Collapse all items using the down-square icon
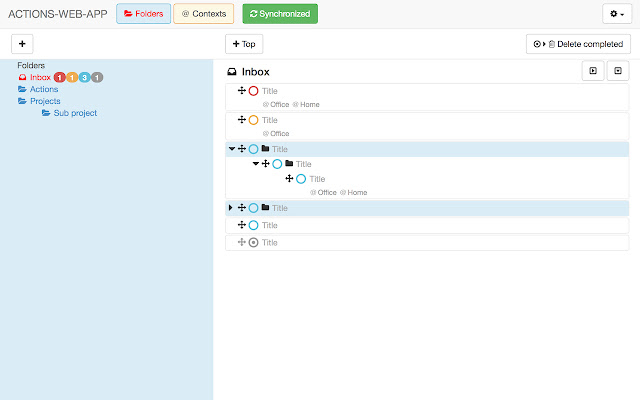This screenshot has height=400, width=640. (x=618, y=71)
